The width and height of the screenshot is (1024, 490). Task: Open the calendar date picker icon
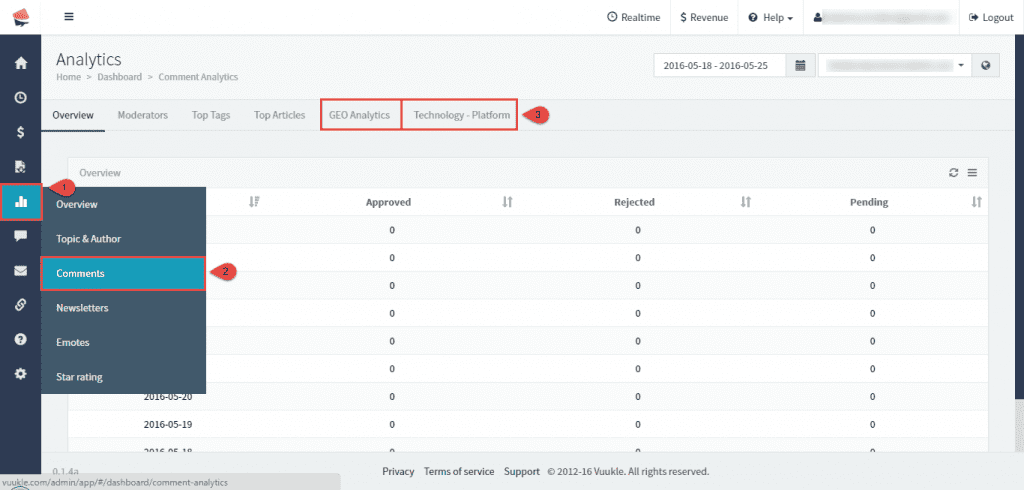[800, 66]
